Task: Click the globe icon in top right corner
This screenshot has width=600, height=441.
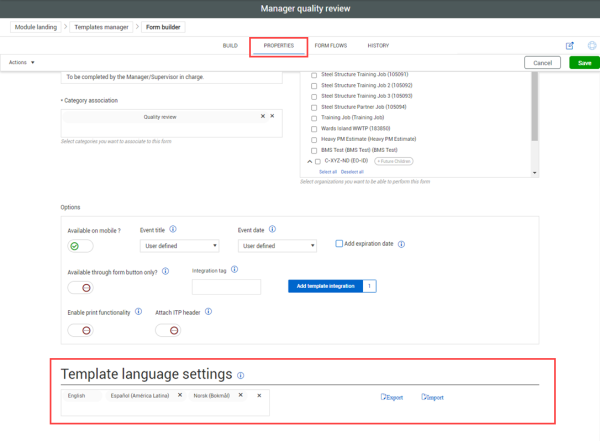Action: click(592, 45)
